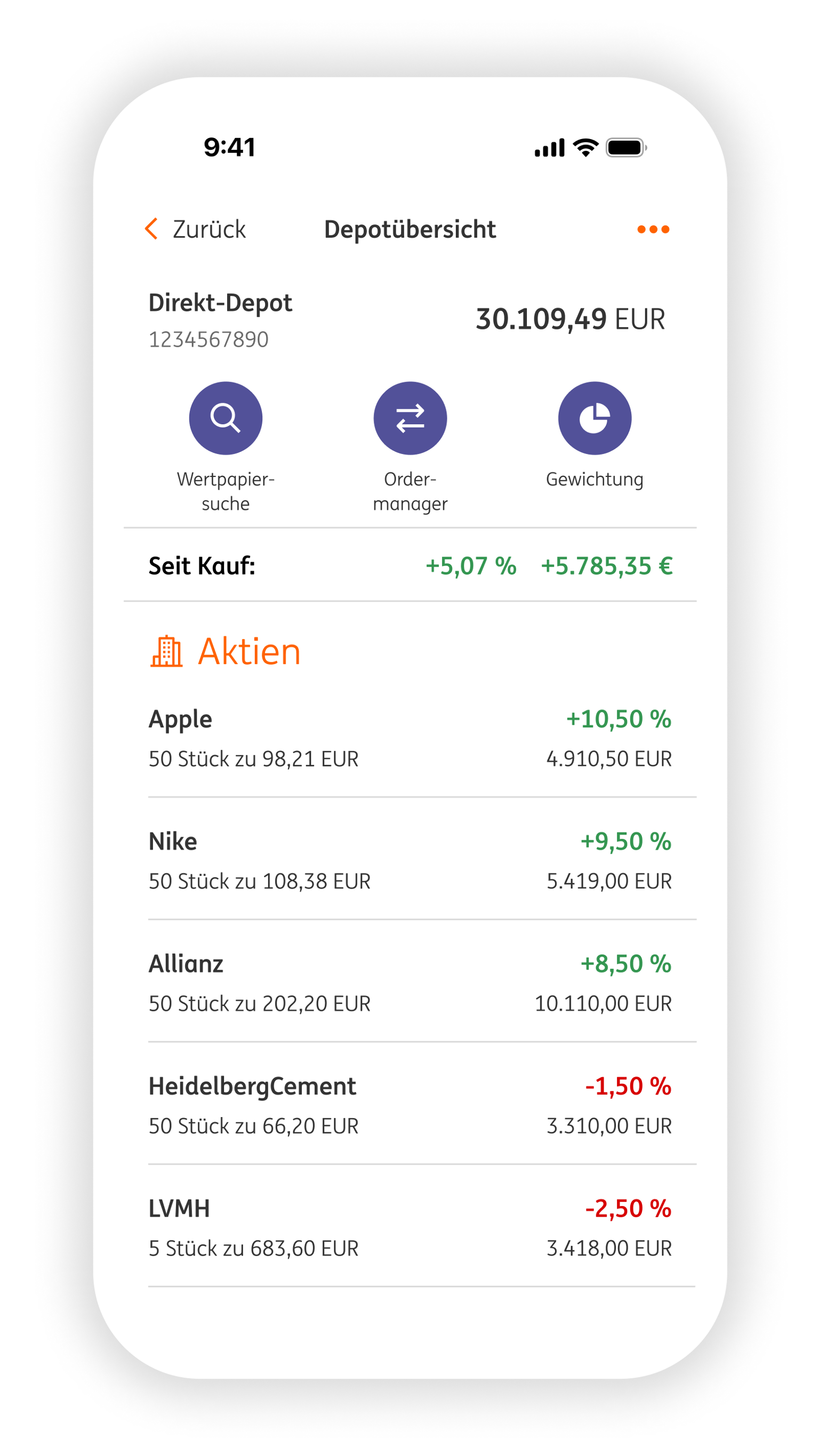Viewport: 819px width, 1456px height.
Task: Tap the battery status icon
Action: 625,148
